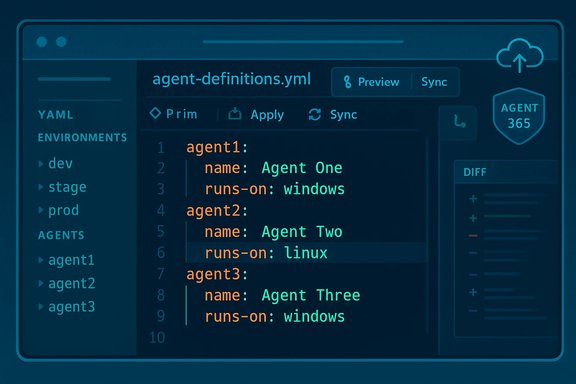Click the Agent One value

pos(302,168)
